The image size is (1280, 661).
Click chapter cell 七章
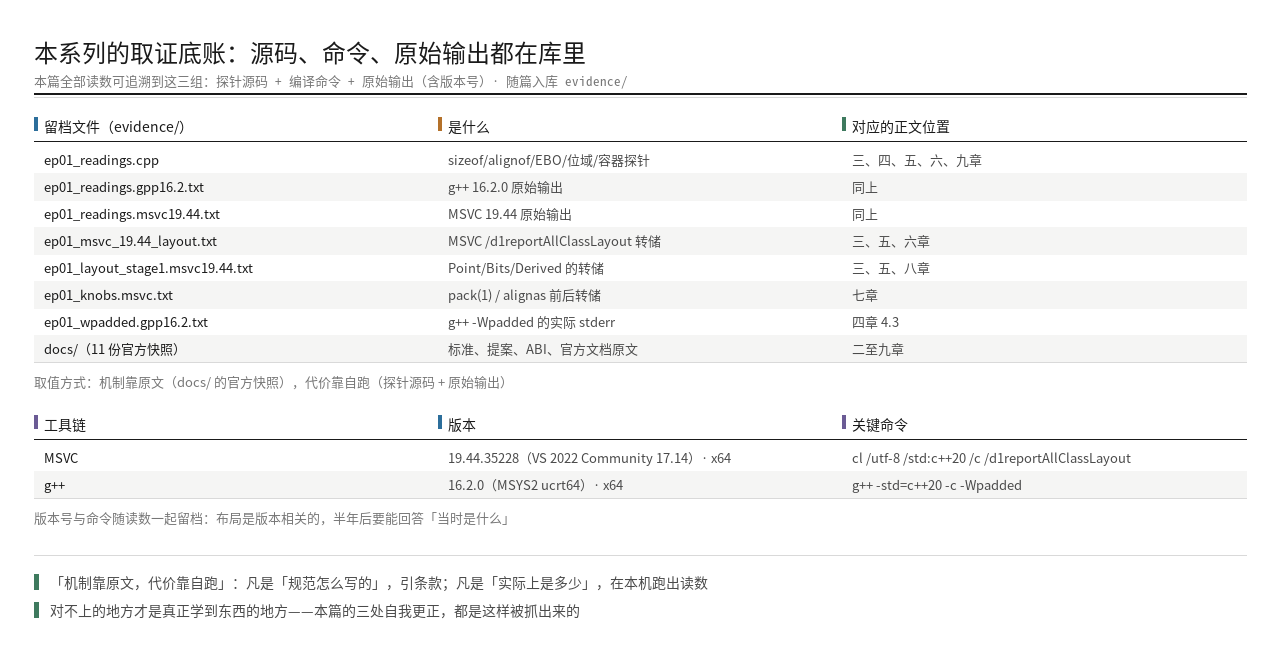point(865,295)
